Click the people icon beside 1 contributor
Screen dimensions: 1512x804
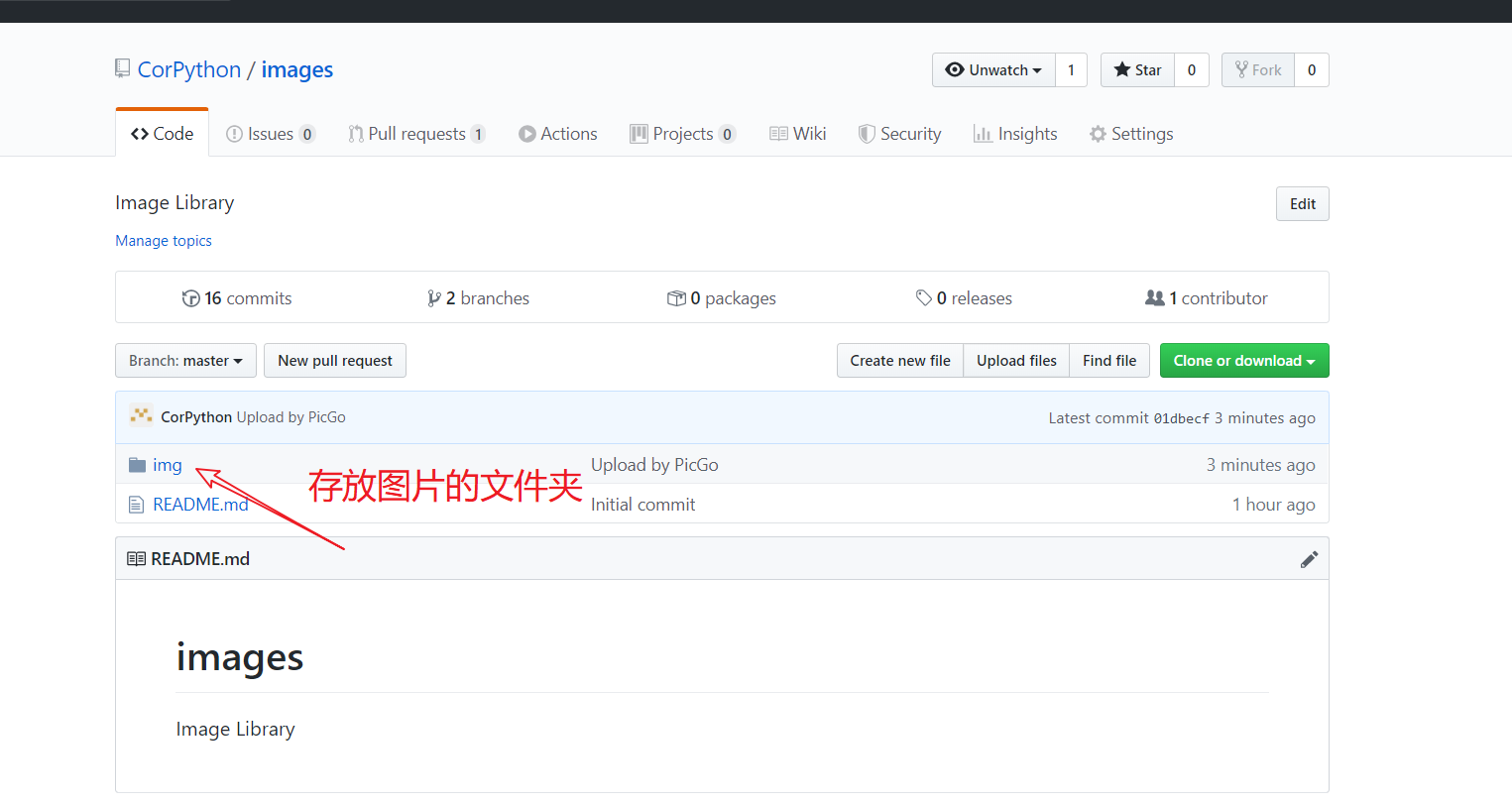click(1155, 297)
